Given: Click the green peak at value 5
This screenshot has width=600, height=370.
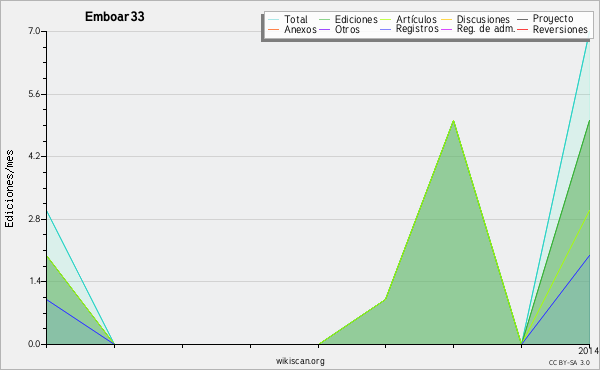Looking at the screenshot, I should click(x=453, y=121).
